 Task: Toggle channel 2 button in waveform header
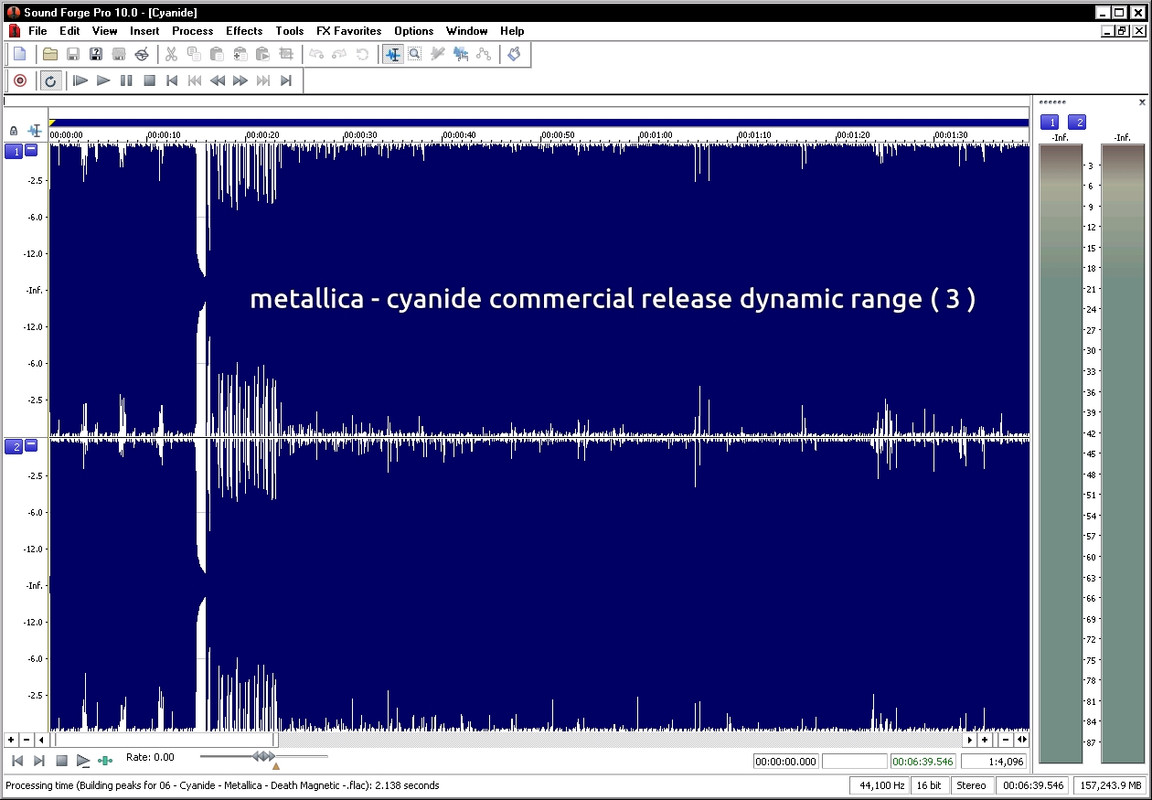point(14,447)
